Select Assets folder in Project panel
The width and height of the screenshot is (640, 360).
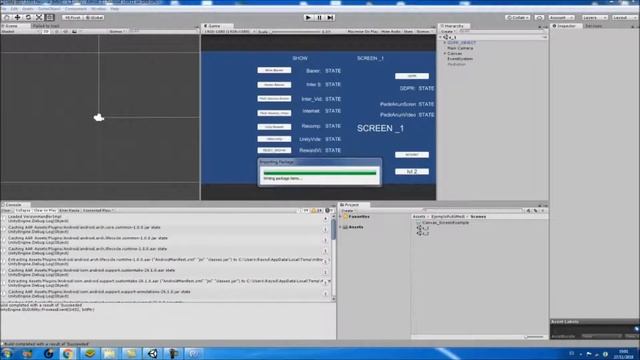[356, 227]
